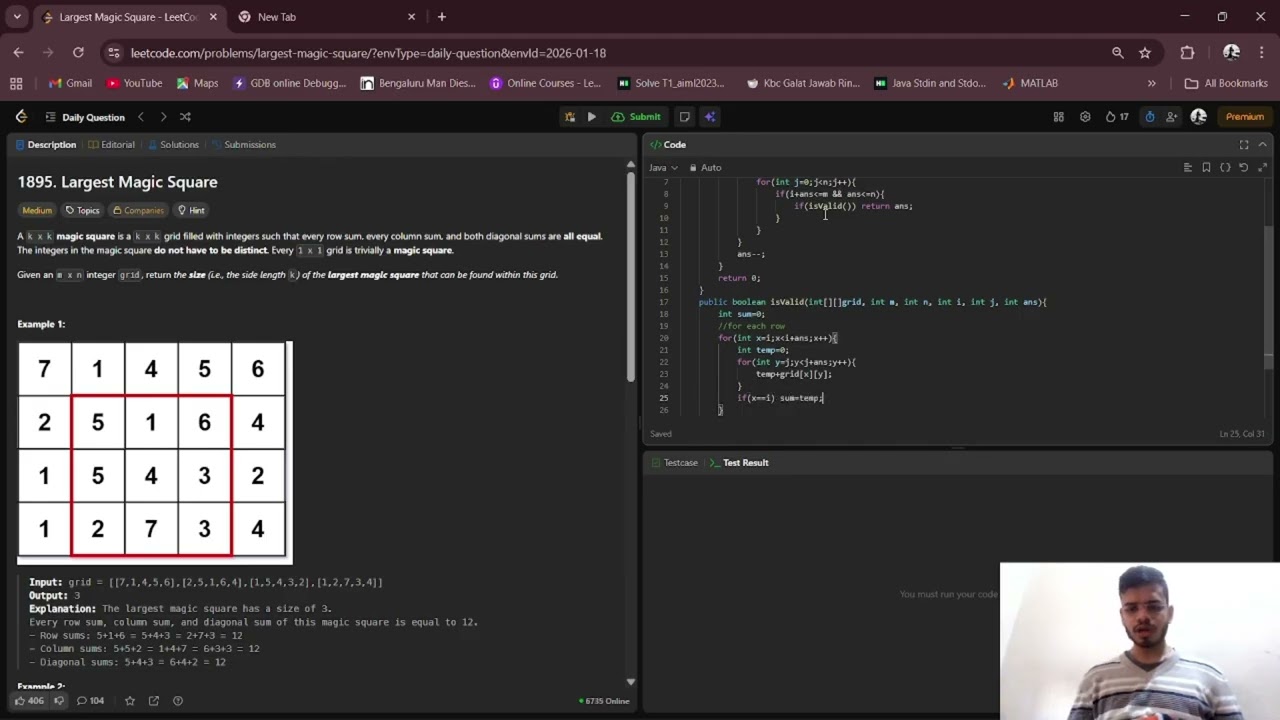This screenshot has height=720, width=1280.
Task: Open the question mark feedback icon
Action: pos(178,701)
